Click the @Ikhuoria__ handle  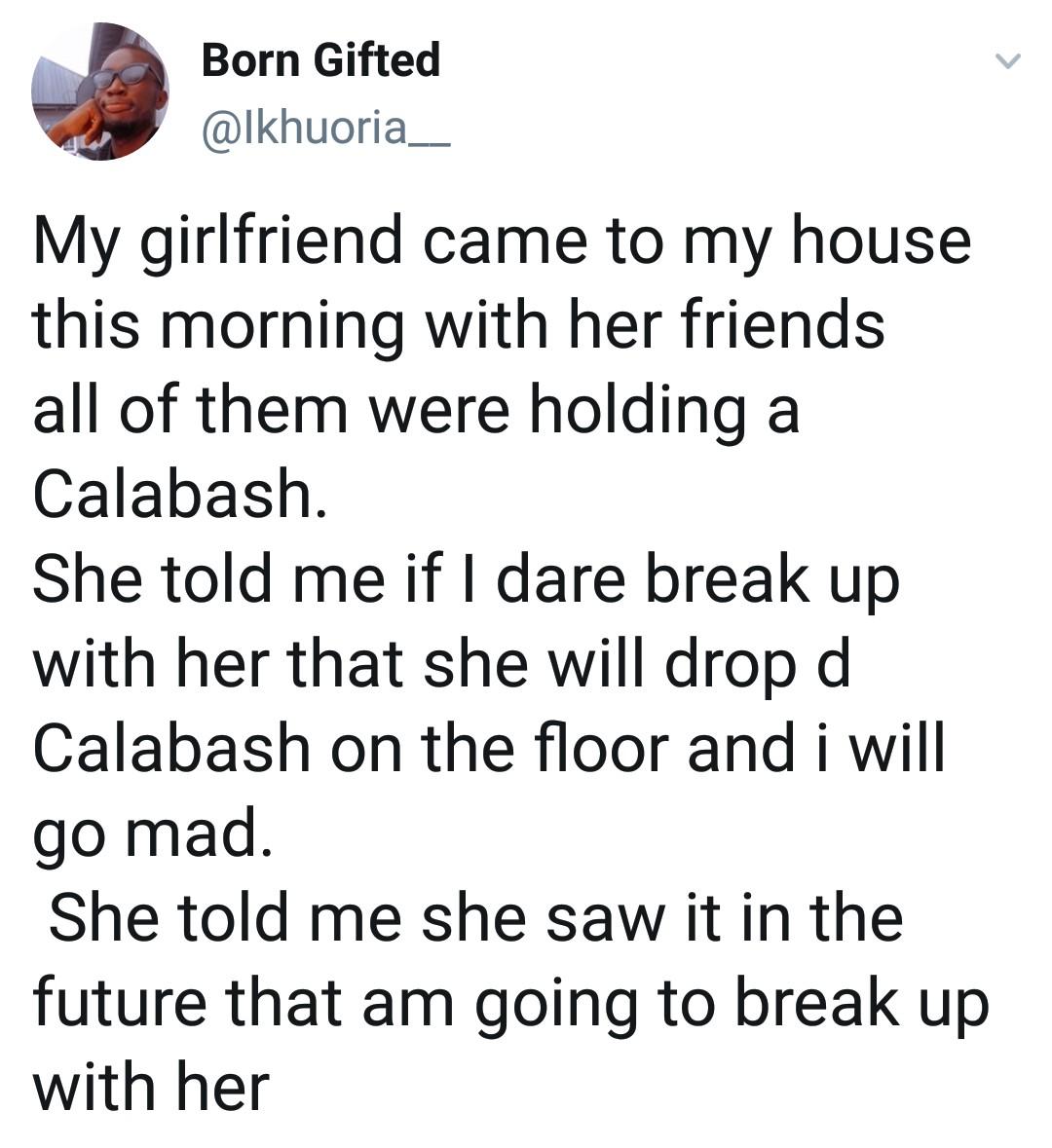325,129
